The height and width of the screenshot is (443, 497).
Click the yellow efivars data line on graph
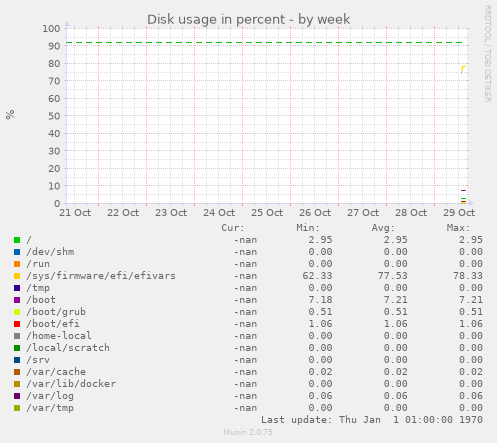(463, 70)
